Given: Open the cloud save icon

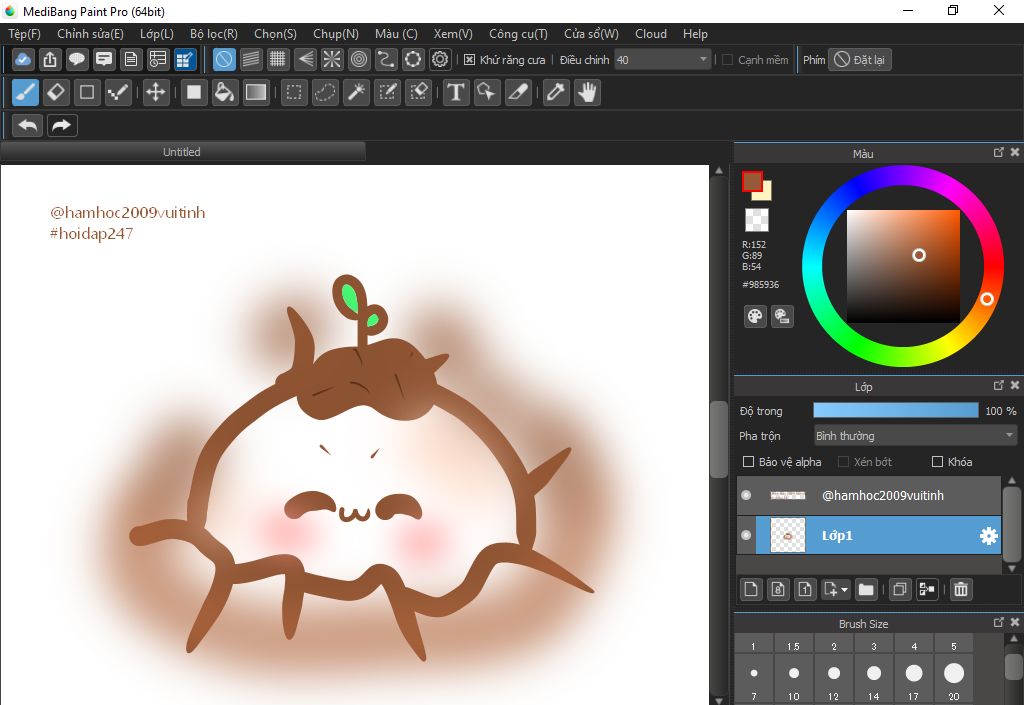Looking at the screenshot, I should coord(23,59).
